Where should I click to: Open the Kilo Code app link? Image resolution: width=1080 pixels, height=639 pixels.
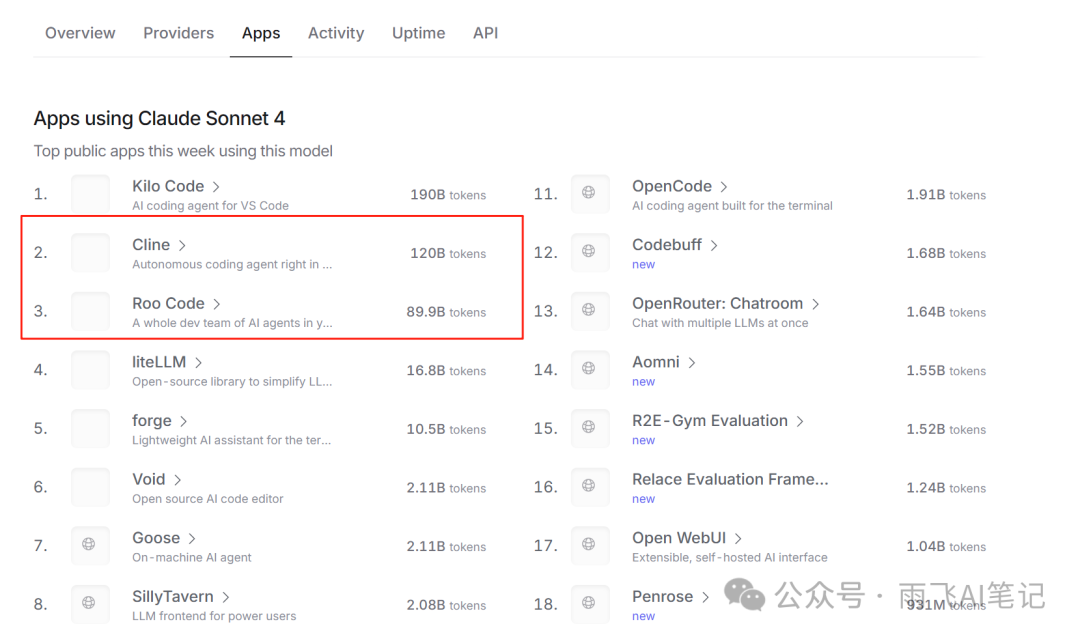click(x=168, y=186)
